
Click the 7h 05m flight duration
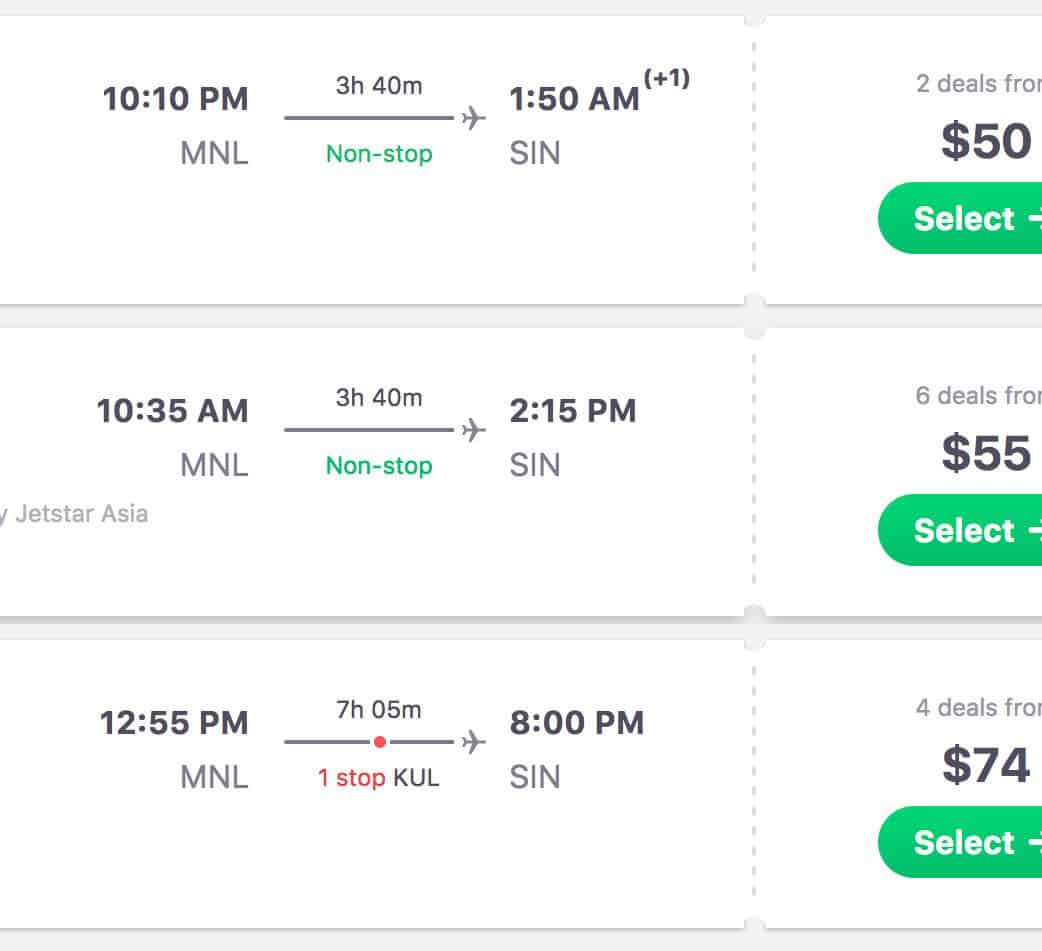[x=379, y=710]
